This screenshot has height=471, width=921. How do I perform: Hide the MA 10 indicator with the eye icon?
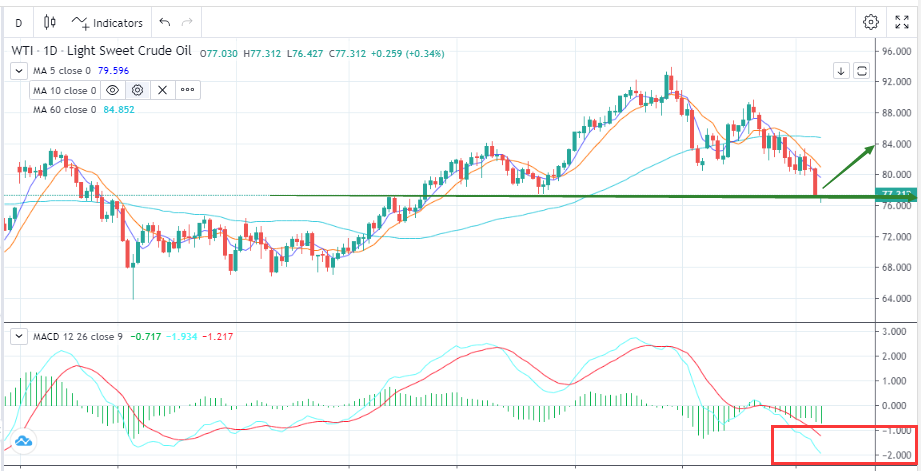(114, 90)
